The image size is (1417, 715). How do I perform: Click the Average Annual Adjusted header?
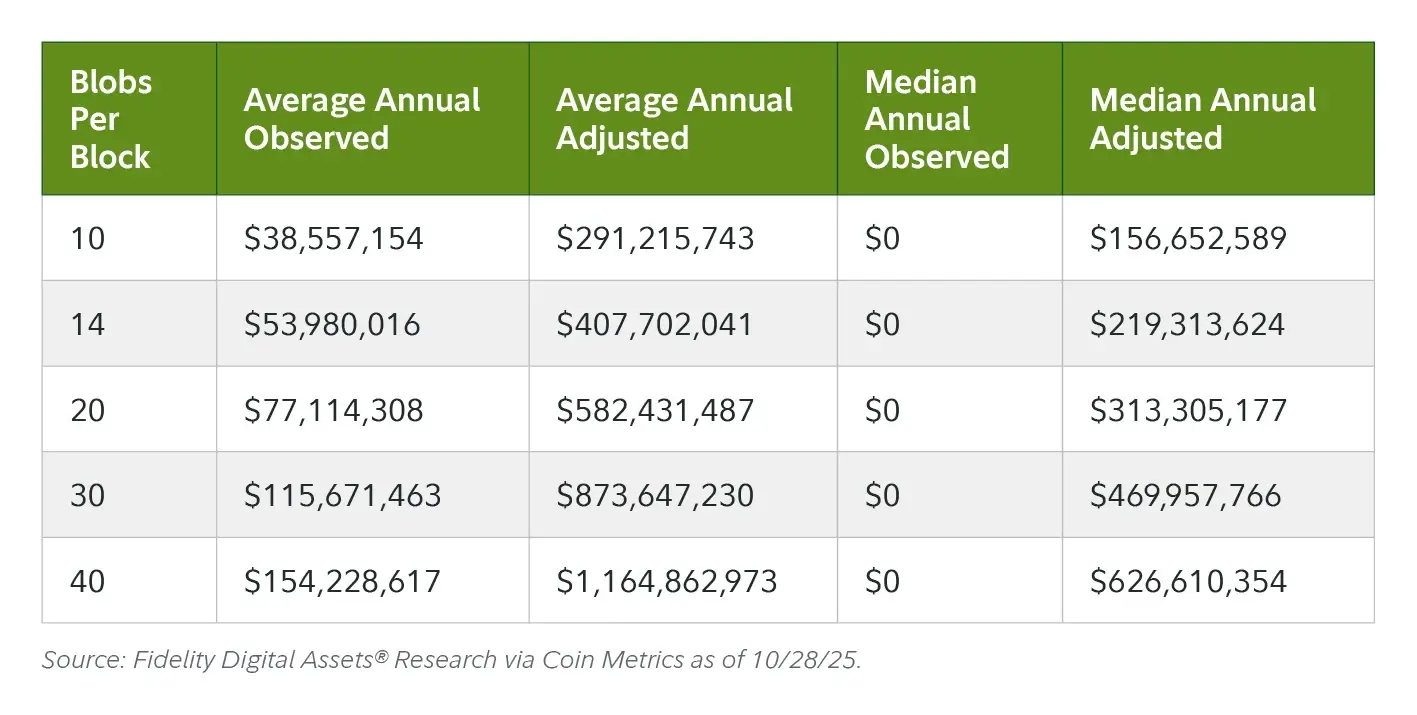(x=674, y=119)
